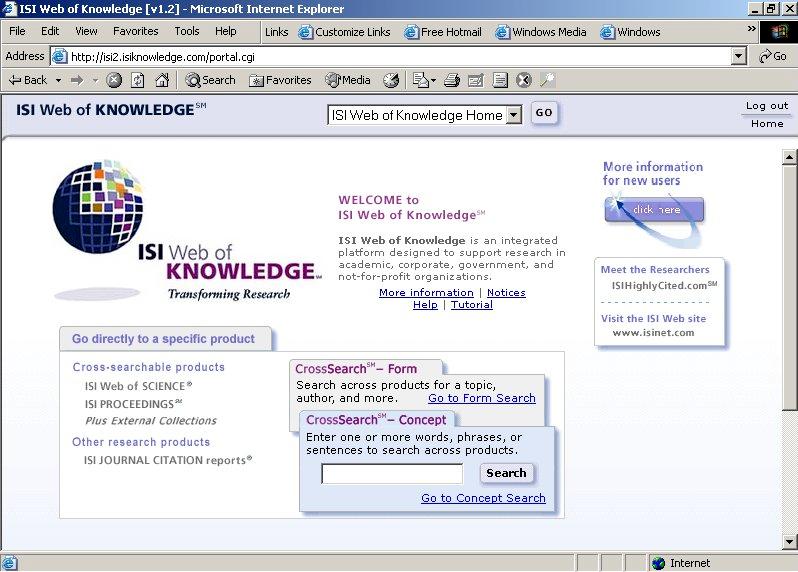Click the Discuss icon in toolbar
Screen dimensions: 798x572
point(500,80)
